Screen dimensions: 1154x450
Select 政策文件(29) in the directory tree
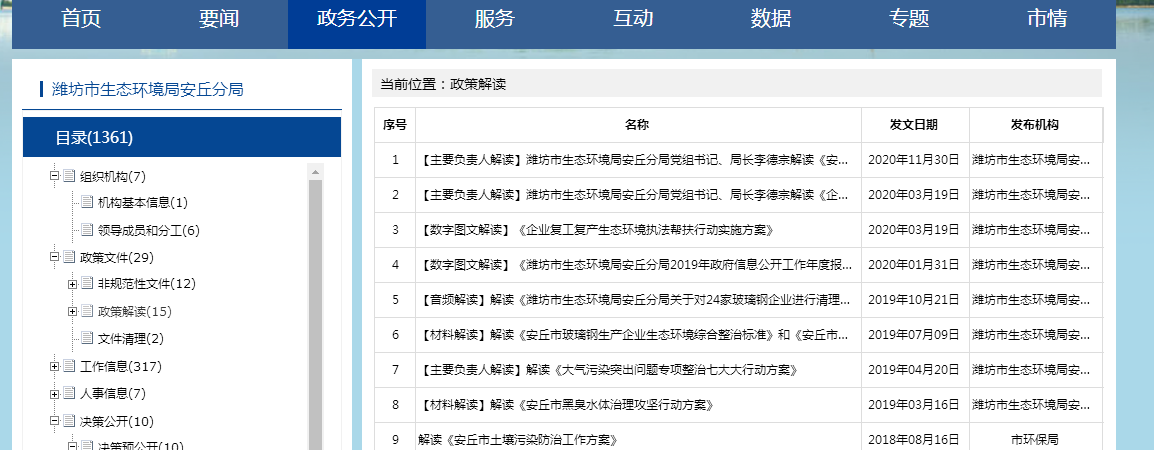coord(116,258)
